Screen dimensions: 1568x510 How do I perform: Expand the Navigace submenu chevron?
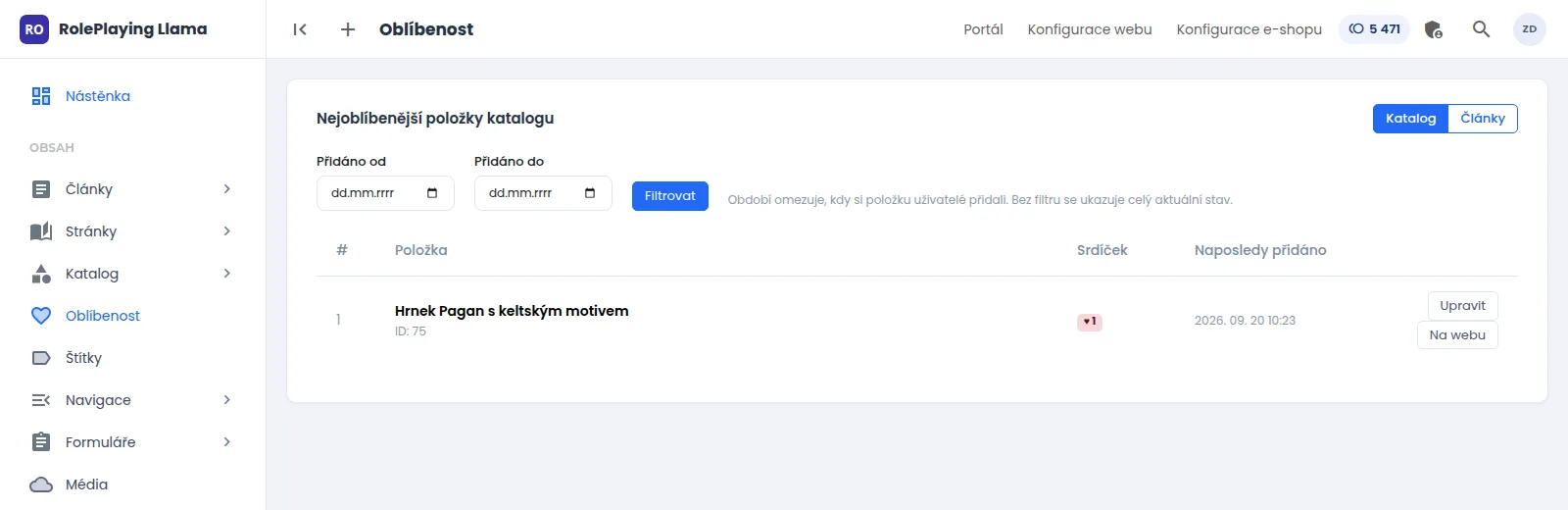pyautogui.click(x=226, y=400)
